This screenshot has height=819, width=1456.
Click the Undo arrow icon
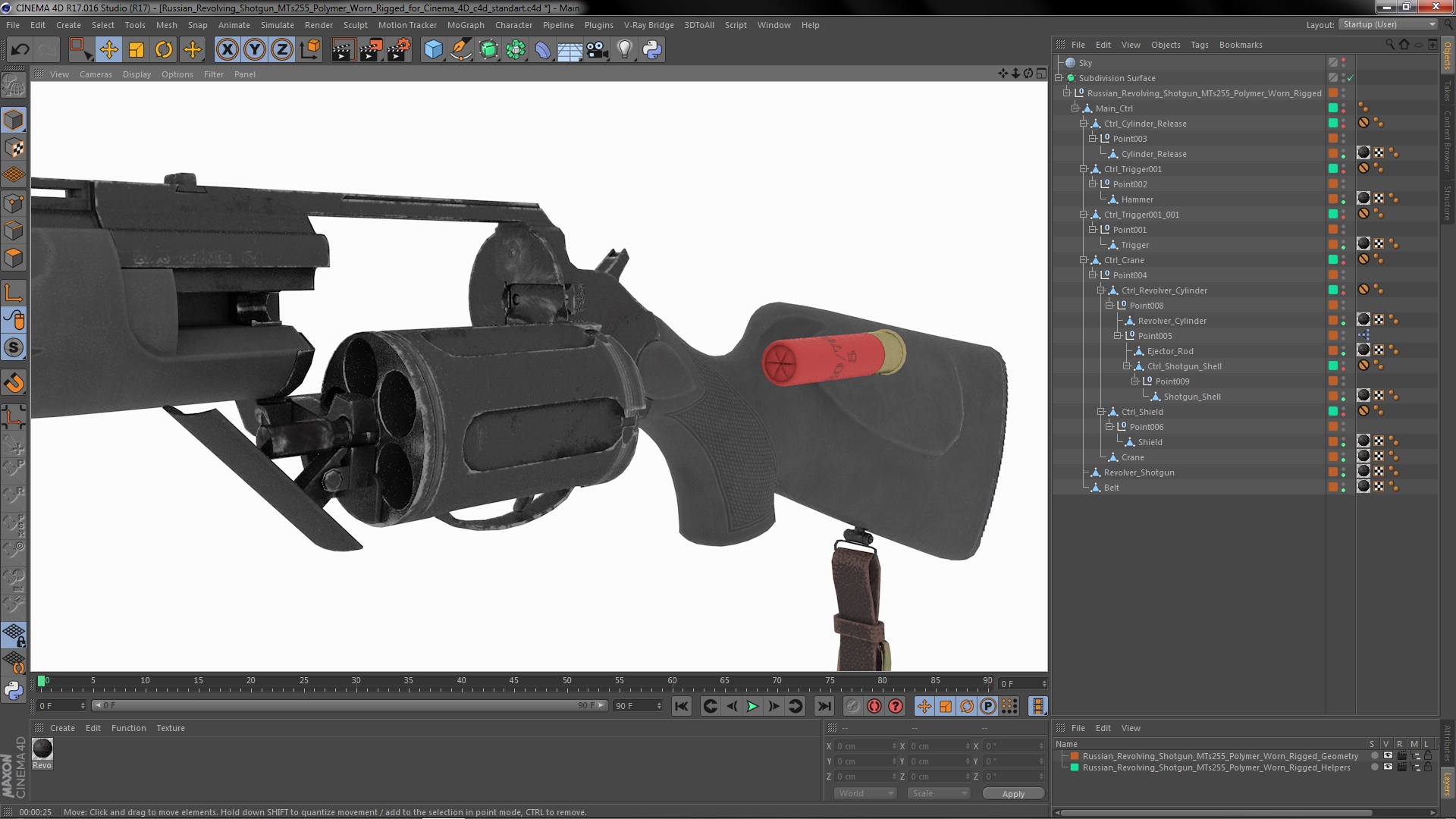click(x=20, y=50)
